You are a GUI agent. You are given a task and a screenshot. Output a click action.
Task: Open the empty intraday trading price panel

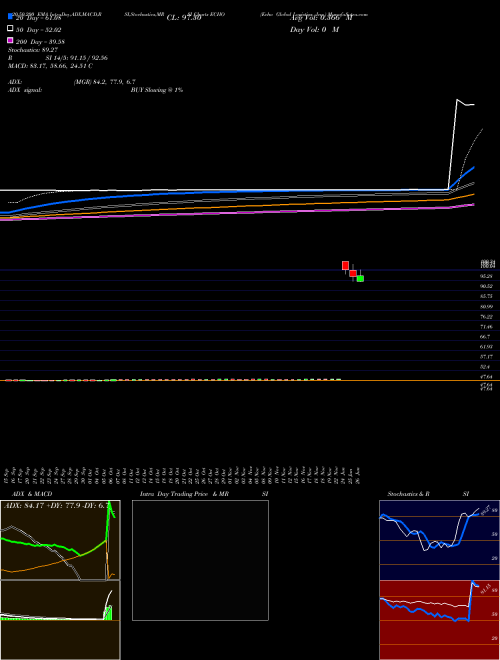[200, 560]
